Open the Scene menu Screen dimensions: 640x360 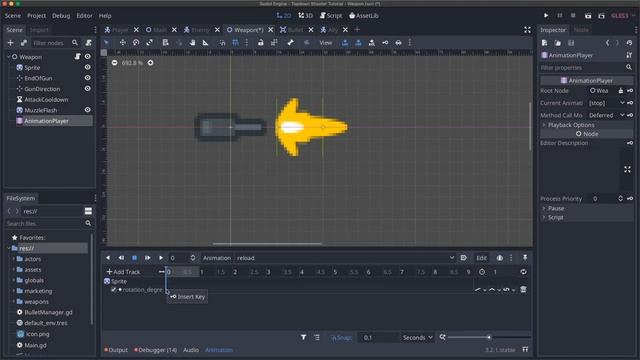click(13, 16)
